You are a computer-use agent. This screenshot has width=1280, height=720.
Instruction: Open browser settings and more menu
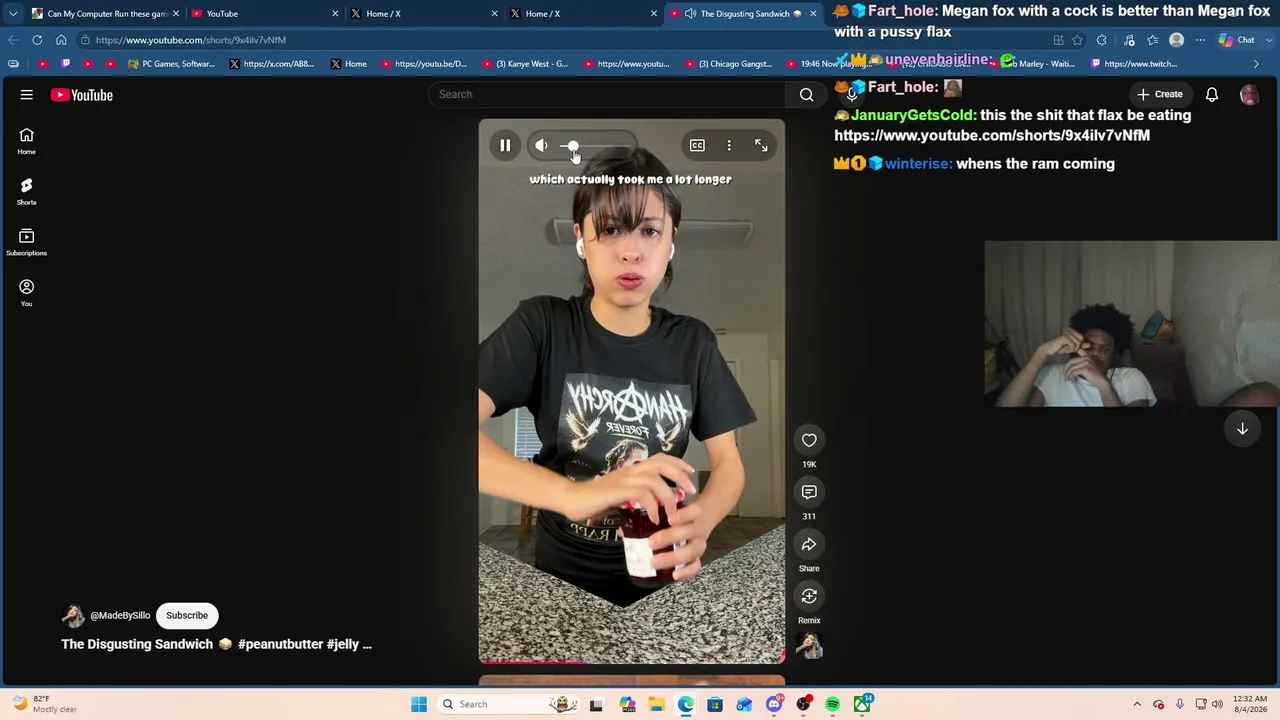point(1200,40)
